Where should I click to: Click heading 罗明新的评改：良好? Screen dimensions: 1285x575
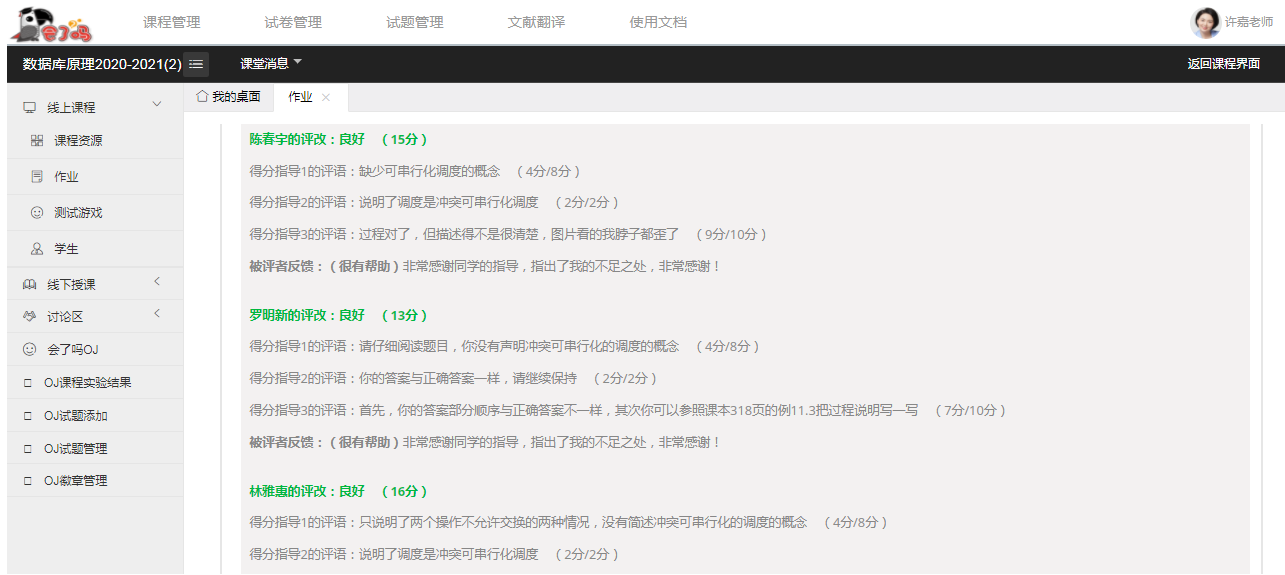[307, 315]
